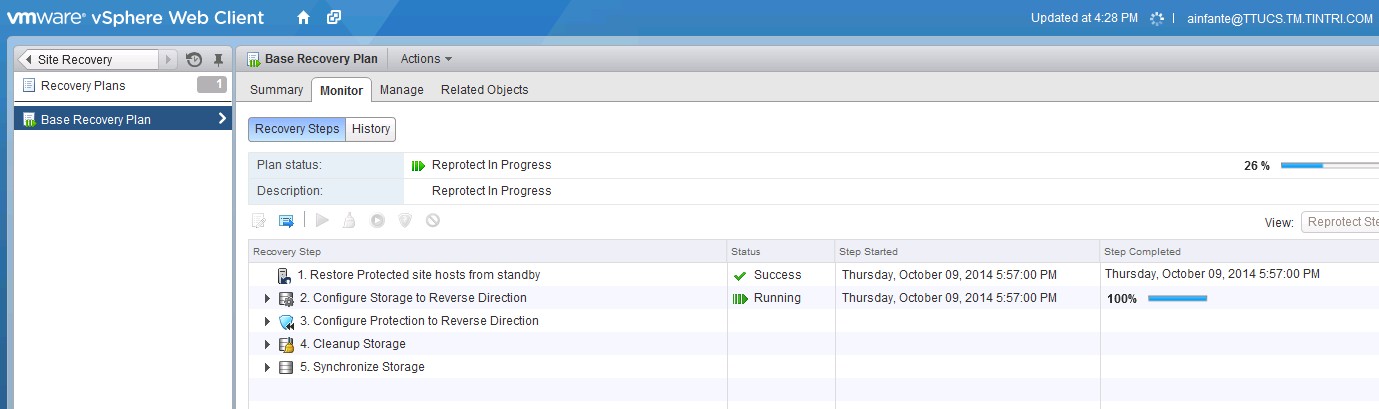Click the Cleanup broom toolbar icon

349,220
